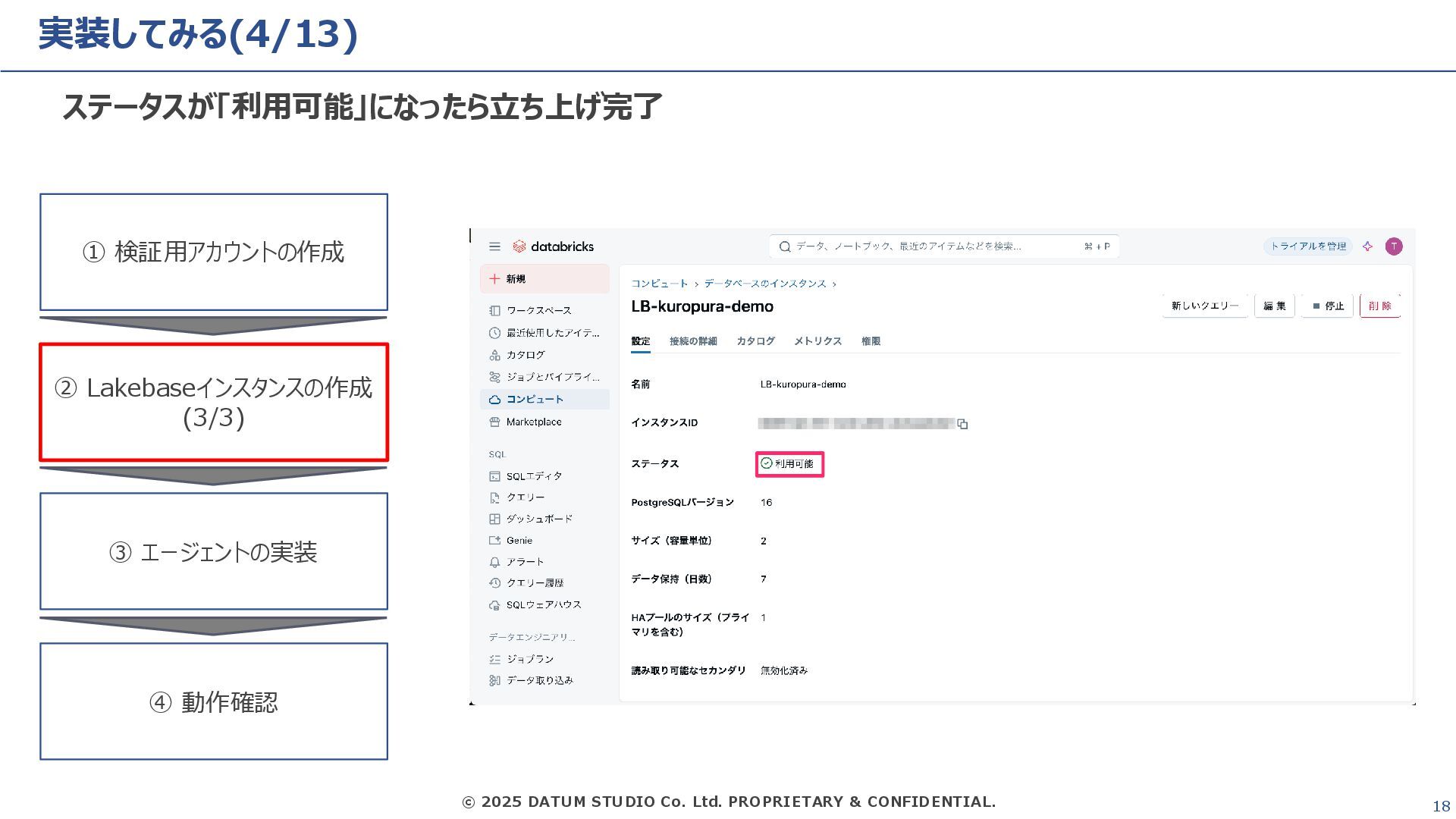1456x819 pixels.
Task: Copy the instance ID with the copy icon
Action: [962, 424]
